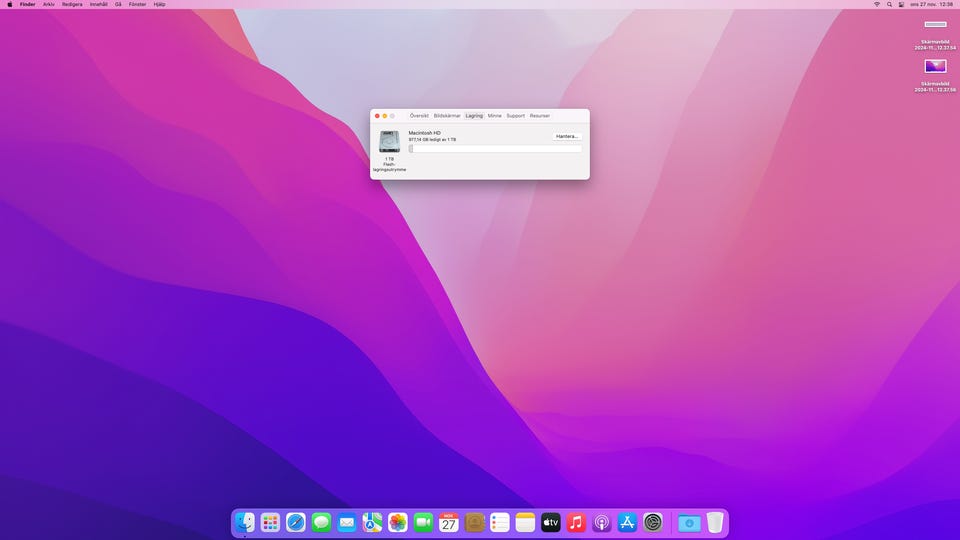Open the Gå menu

click(118, 4)
